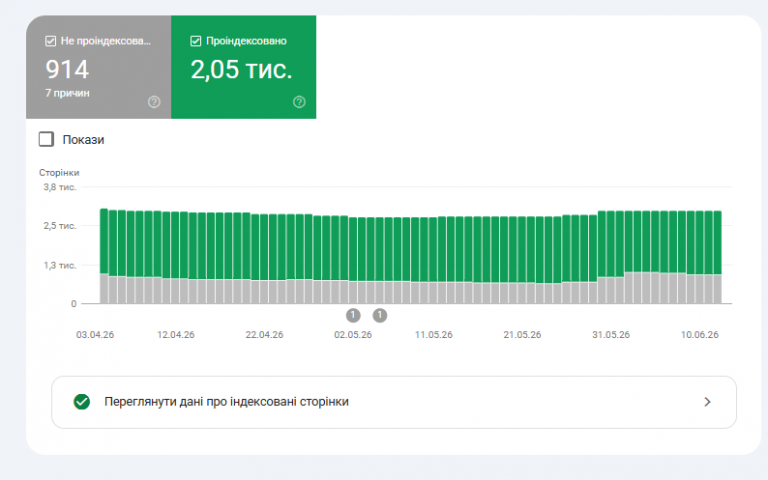Open Переглянути дані про індексовані сторінки
This screenshot has height=480, width=768.
point(394,402)
